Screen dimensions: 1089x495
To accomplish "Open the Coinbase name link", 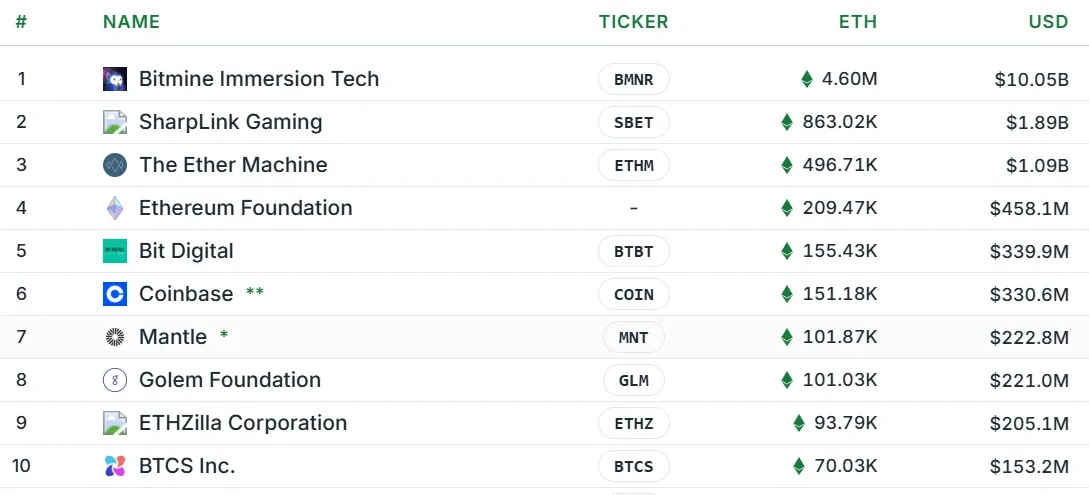I will (186, 294).
